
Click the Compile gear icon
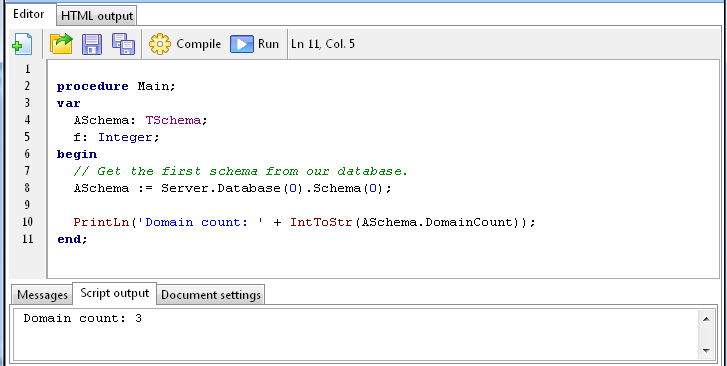pyautogui.click(x=159, y=44)
